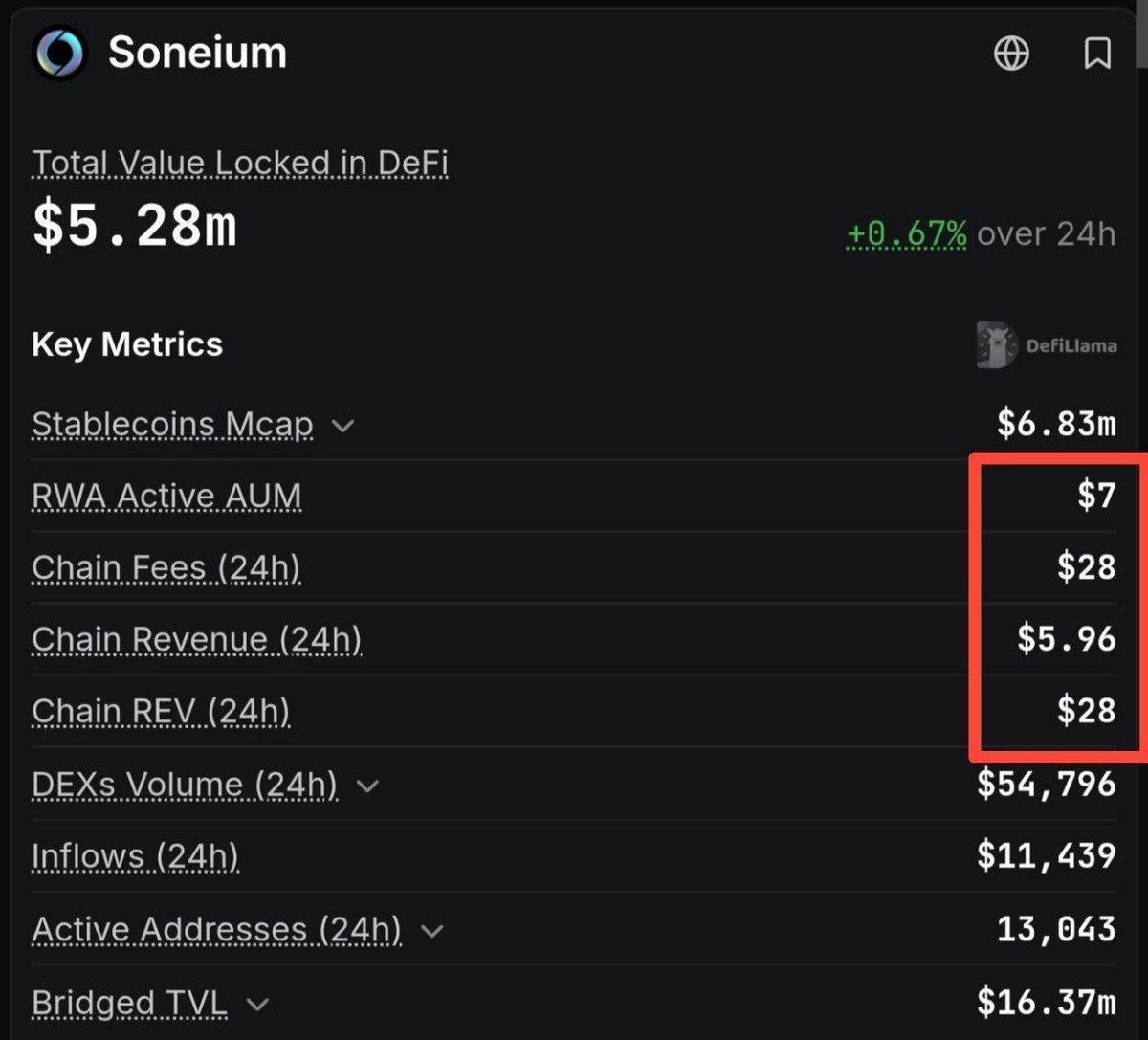1148x1040 pixels.
Task: Click the Stablecoins Mcap label
Action: point(172,424)
